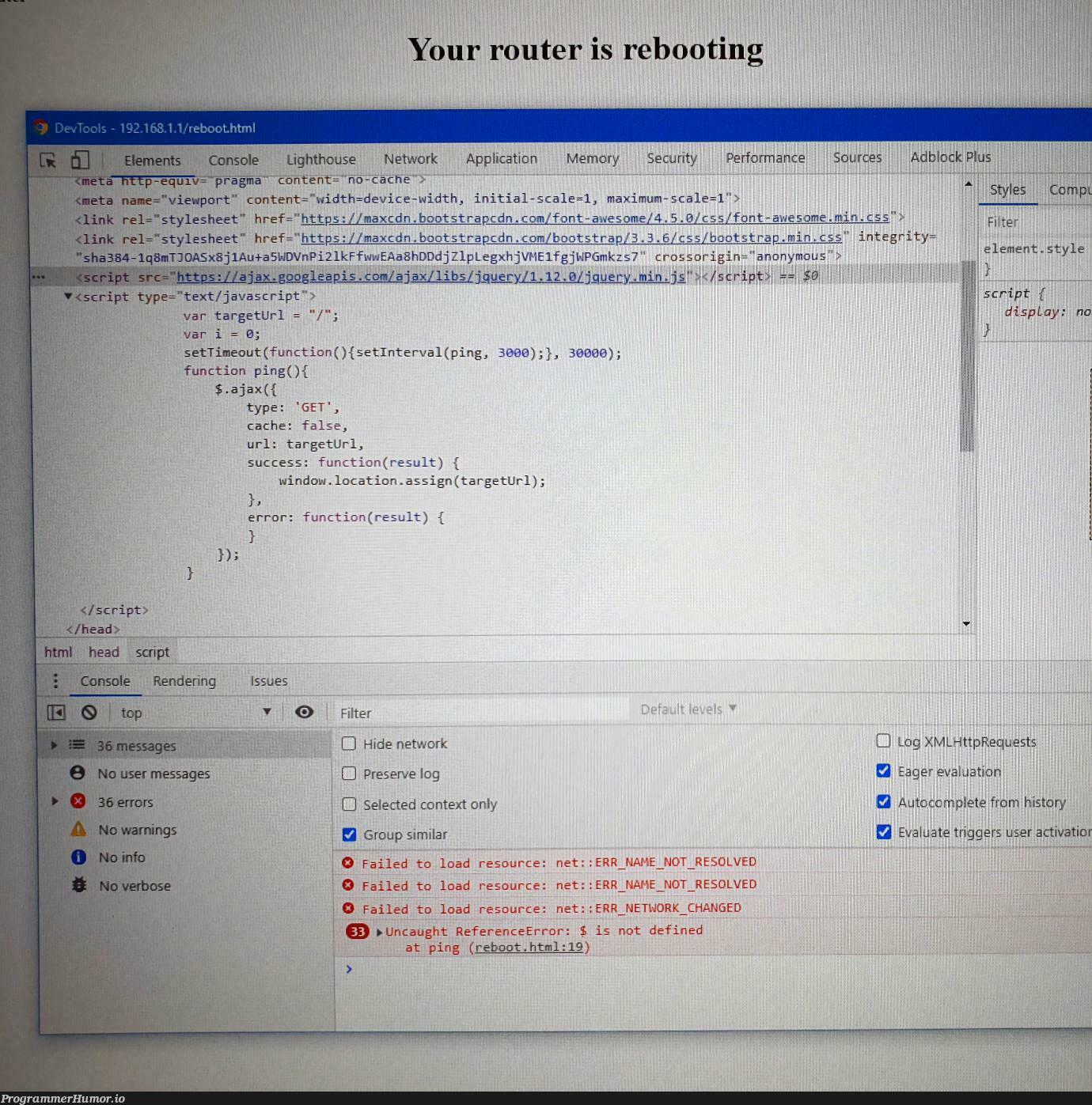Click scroll-up arrow in Elements panel
Viewport: 1092px width, 1105px height.
coord(968,184)
